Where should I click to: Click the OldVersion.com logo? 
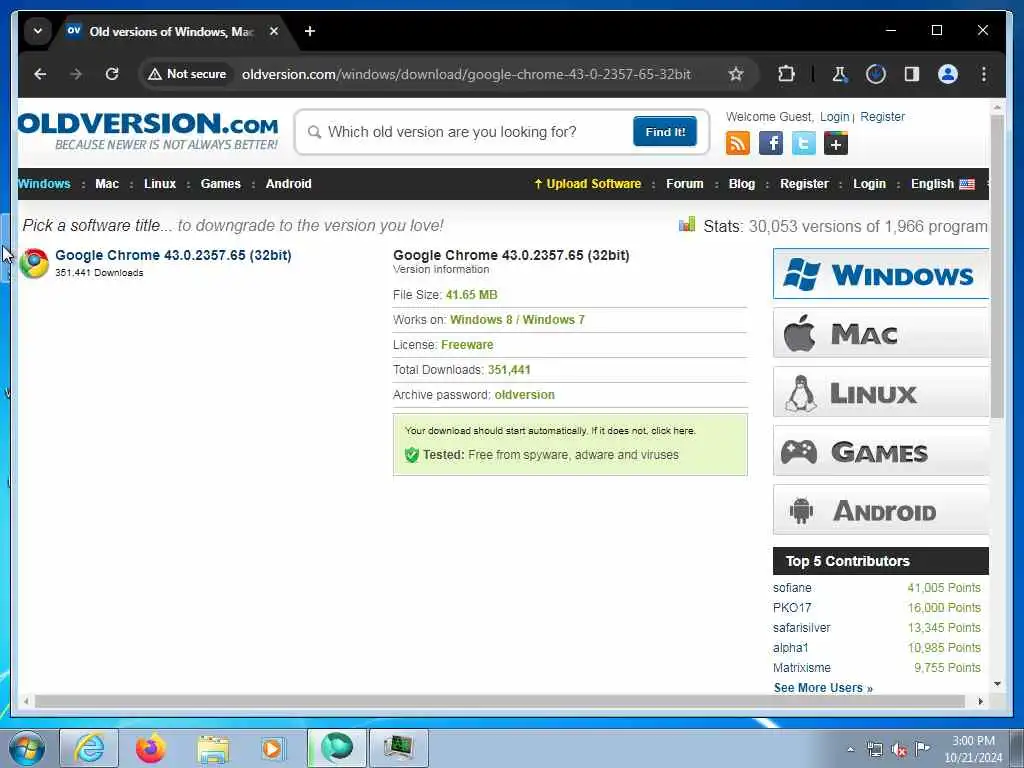148,131
